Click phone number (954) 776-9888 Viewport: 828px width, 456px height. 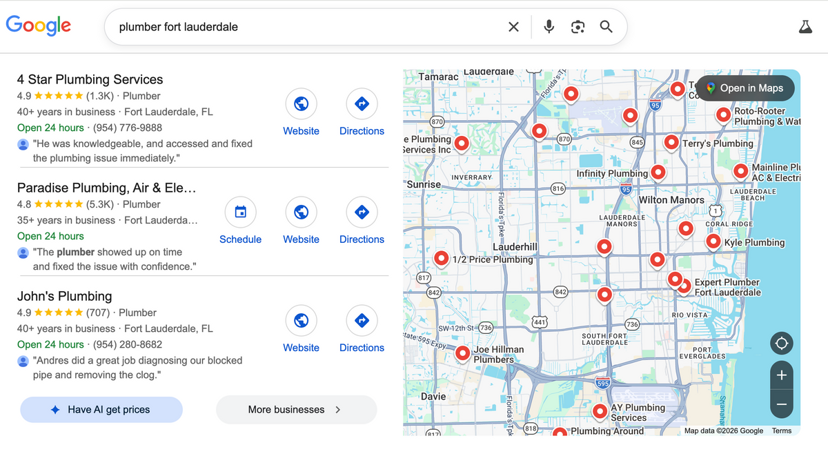coord(127,128)
